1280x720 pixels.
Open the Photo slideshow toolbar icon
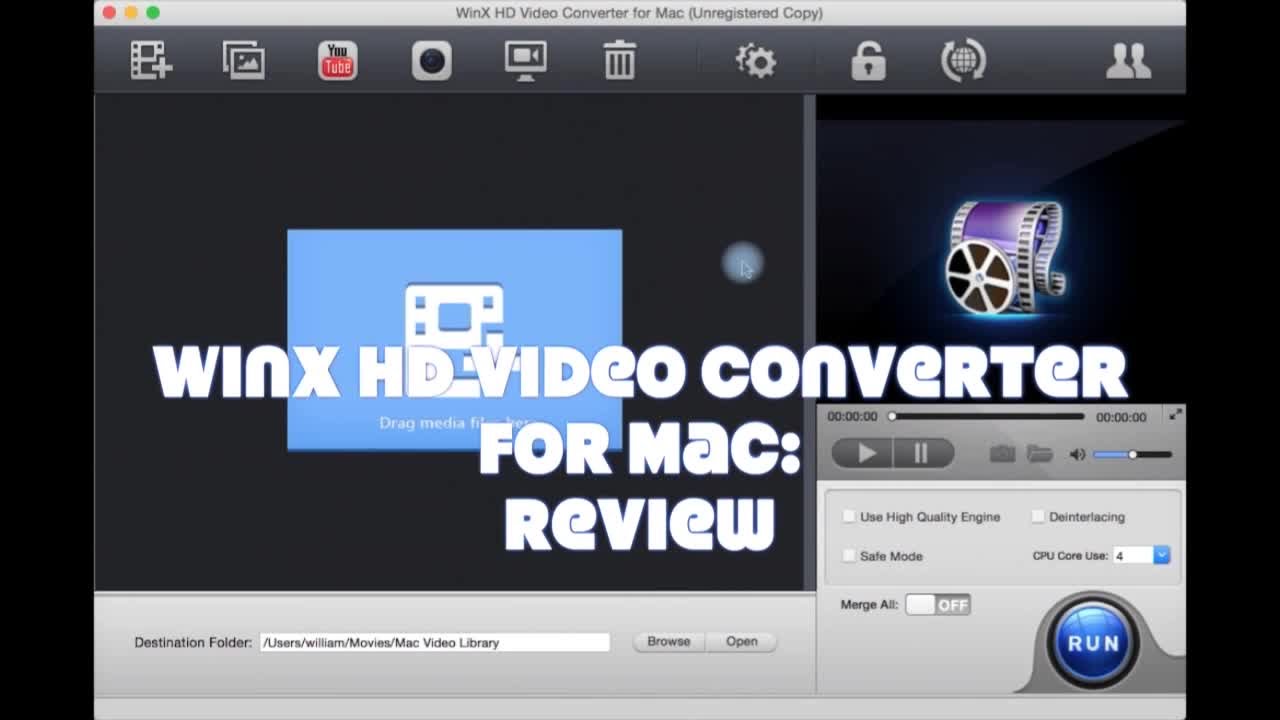pos(243,60)
